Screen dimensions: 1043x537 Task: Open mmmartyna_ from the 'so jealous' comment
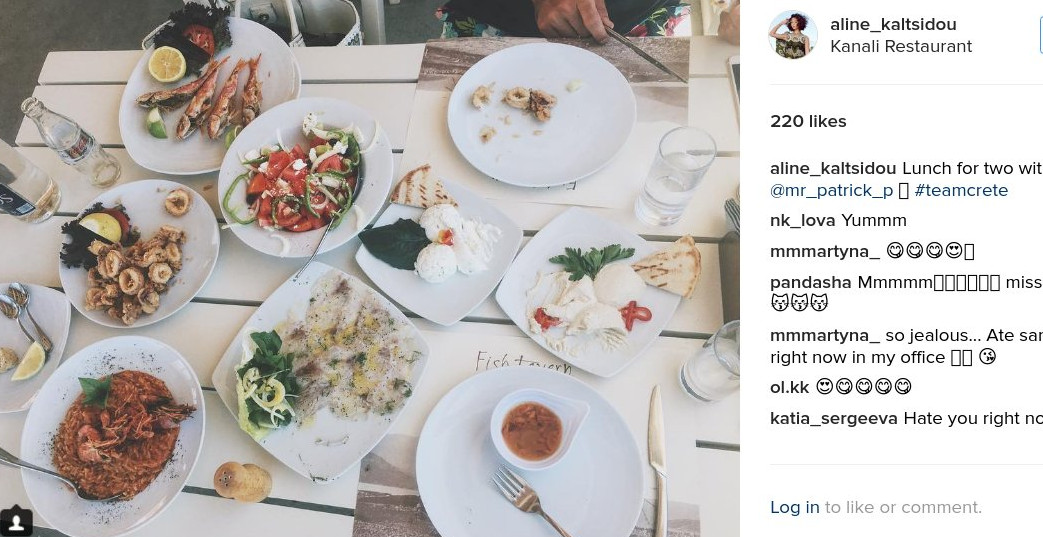[825, 335]
